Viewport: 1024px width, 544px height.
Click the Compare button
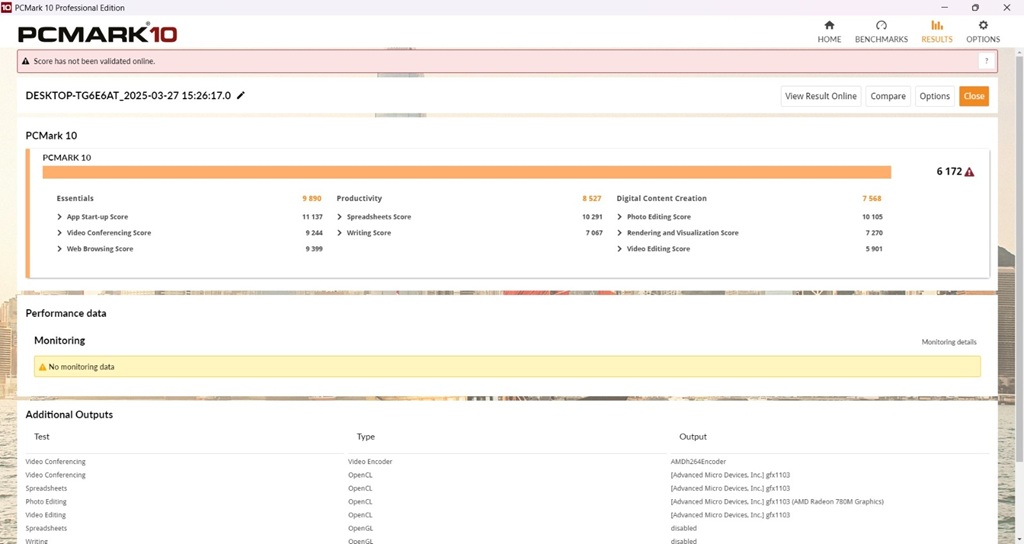click(x=888, y=96)
